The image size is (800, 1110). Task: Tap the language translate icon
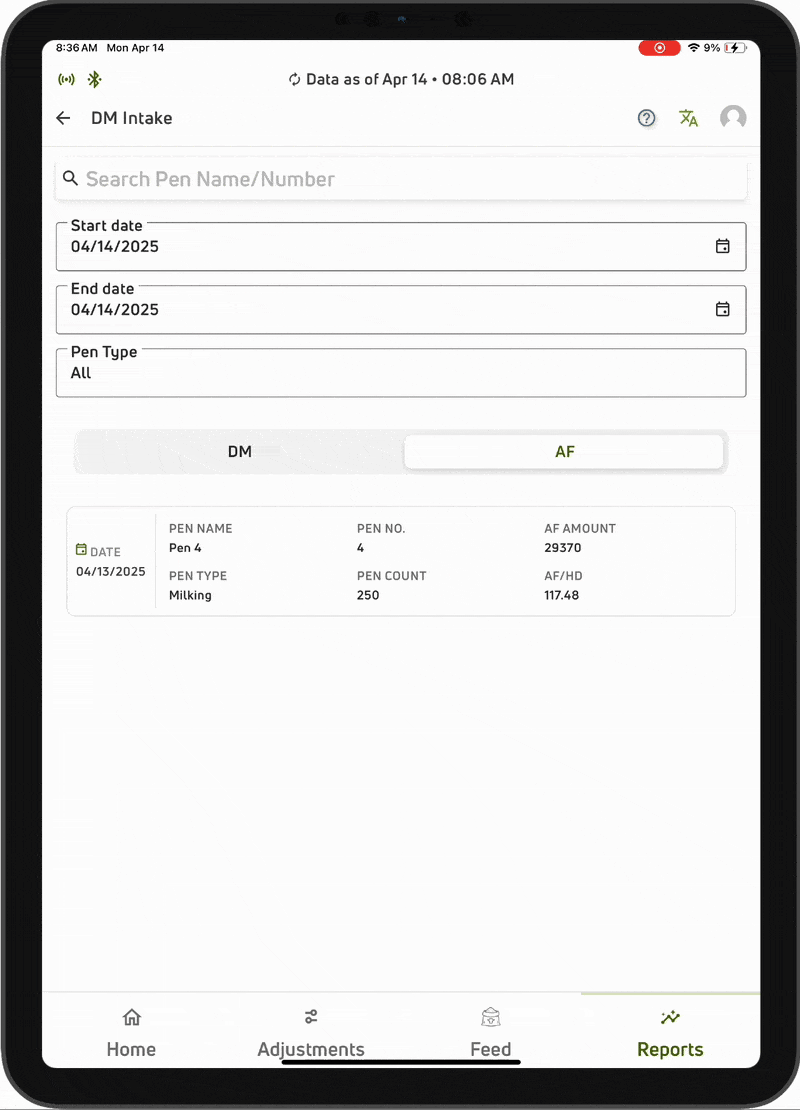coord(689,118)
